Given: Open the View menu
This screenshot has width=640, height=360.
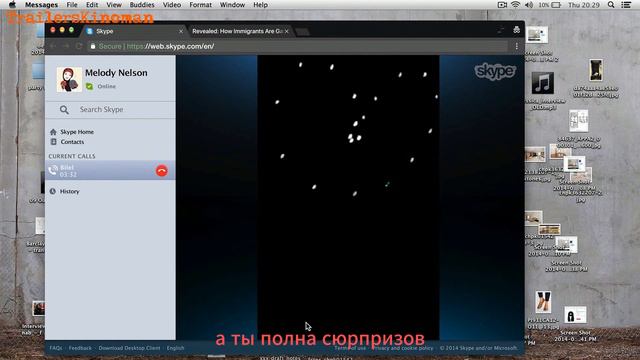Looking at the screenshot, I should tap(114, 5).
